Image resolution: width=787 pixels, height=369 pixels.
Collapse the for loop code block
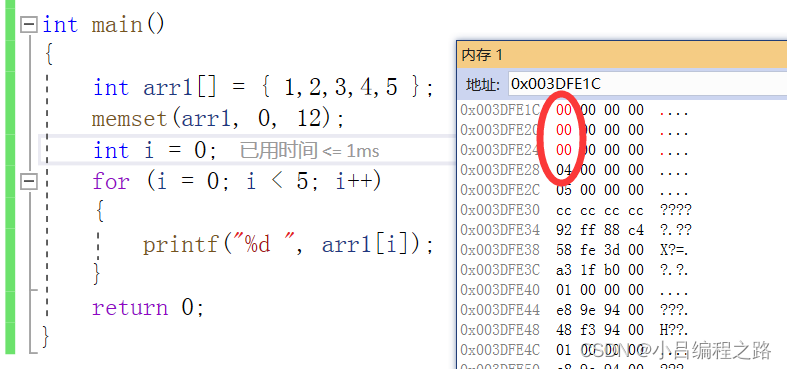coord(29,181)
